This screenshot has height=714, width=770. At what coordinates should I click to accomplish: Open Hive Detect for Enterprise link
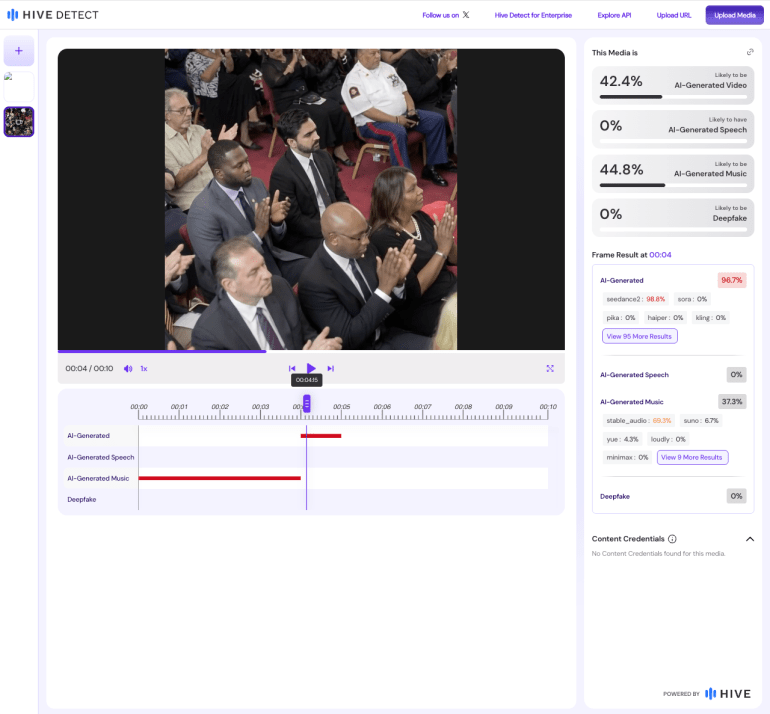pyautogui.click(x=533, y=15)
